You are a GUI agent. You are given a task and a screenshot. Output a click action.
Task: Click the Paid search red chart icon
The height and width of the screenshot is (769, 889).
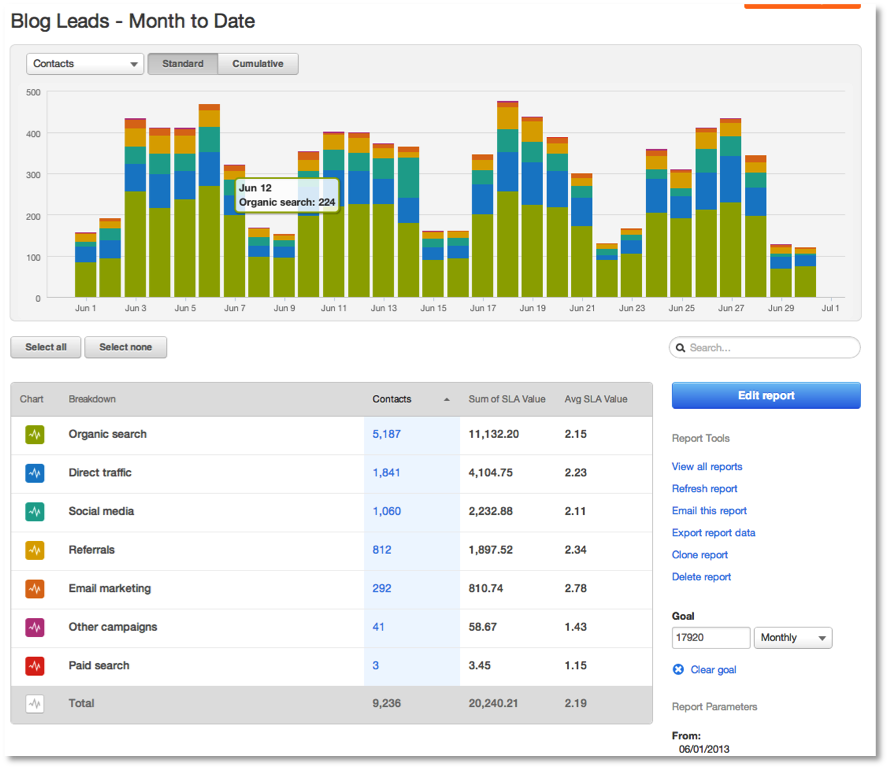point(33,665)
